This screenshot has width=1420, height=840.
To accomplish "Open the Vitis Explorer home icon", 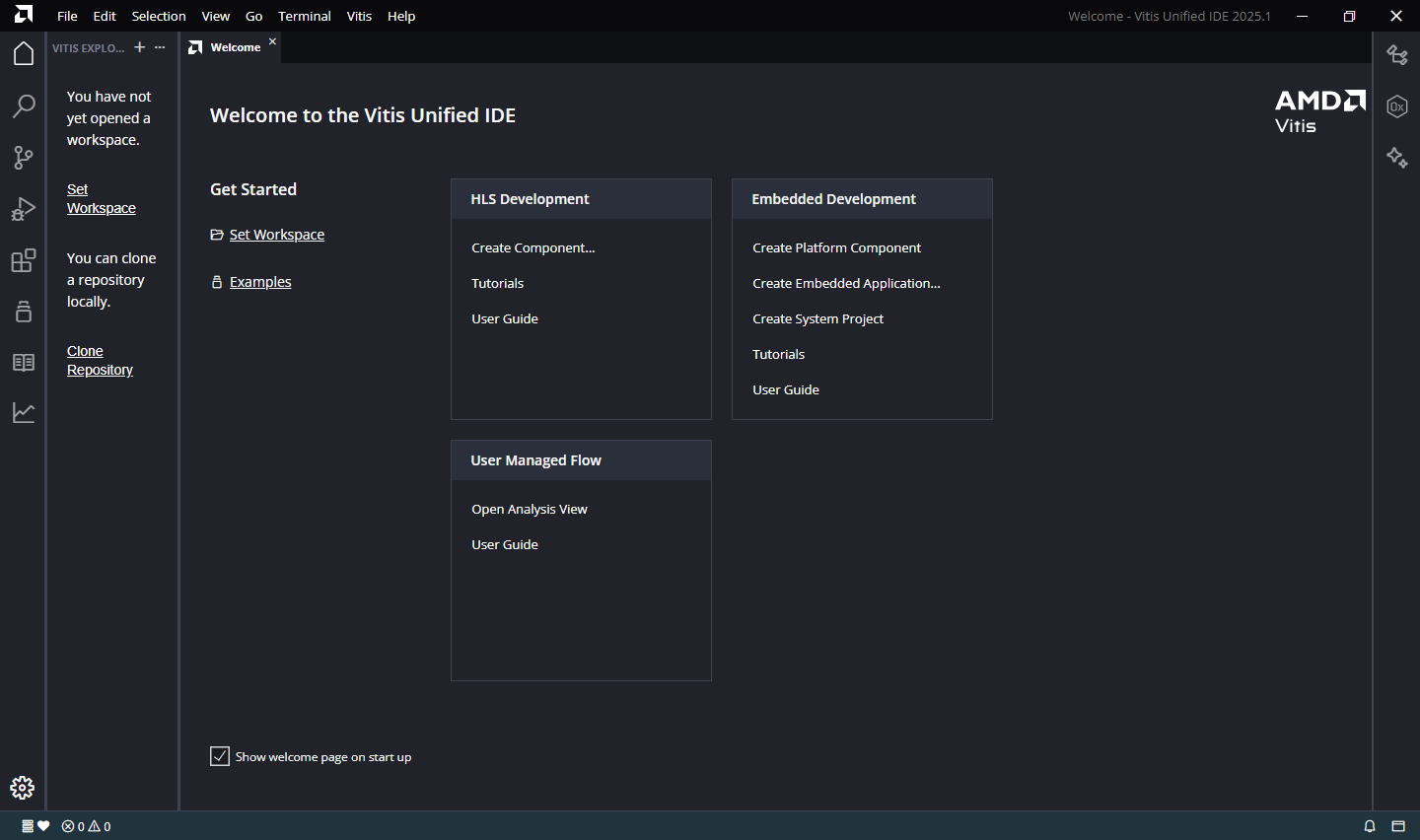I will coord(24,54).
